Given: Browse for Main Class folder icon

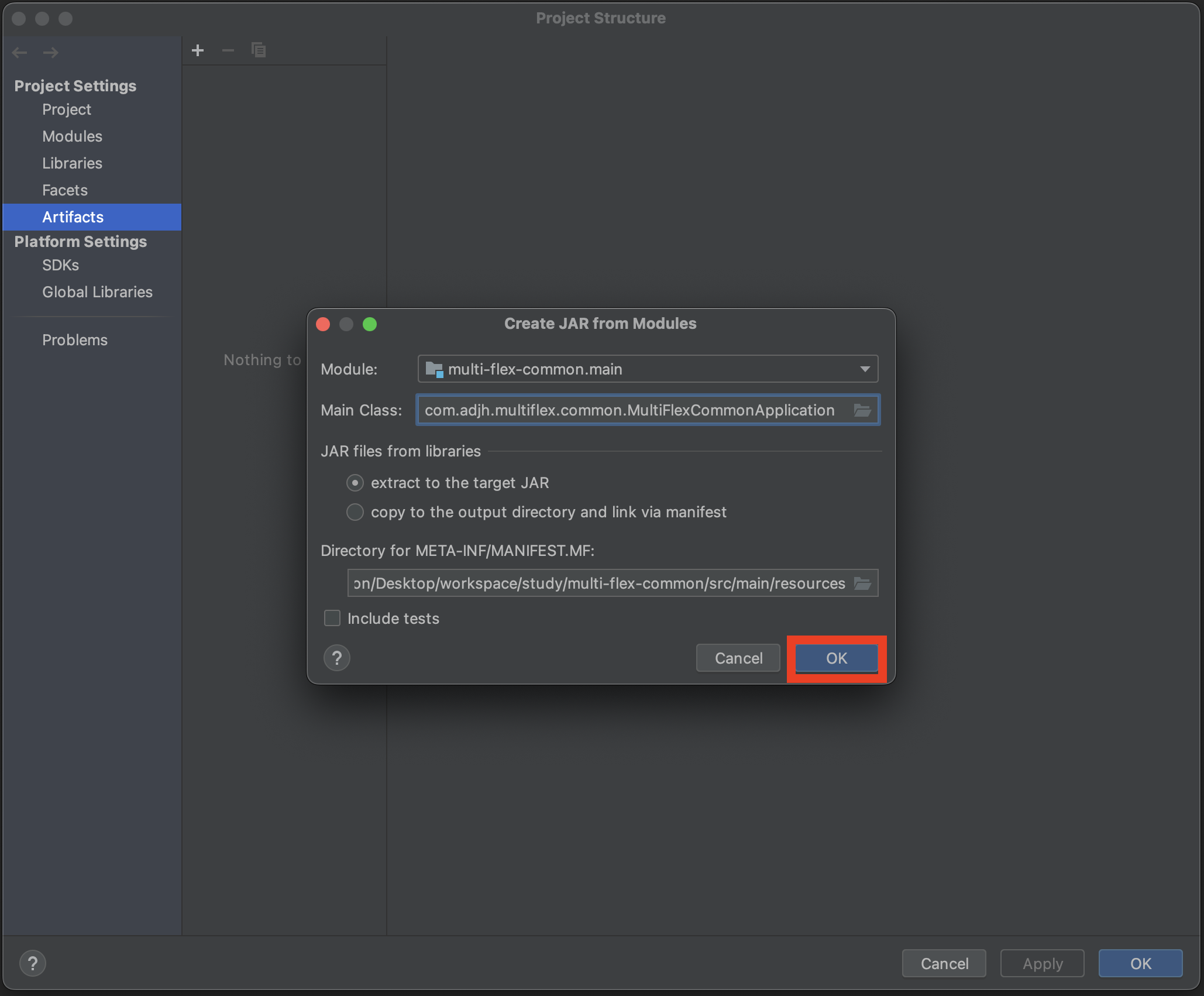Looking at the screenshot, I should [862, 410].
